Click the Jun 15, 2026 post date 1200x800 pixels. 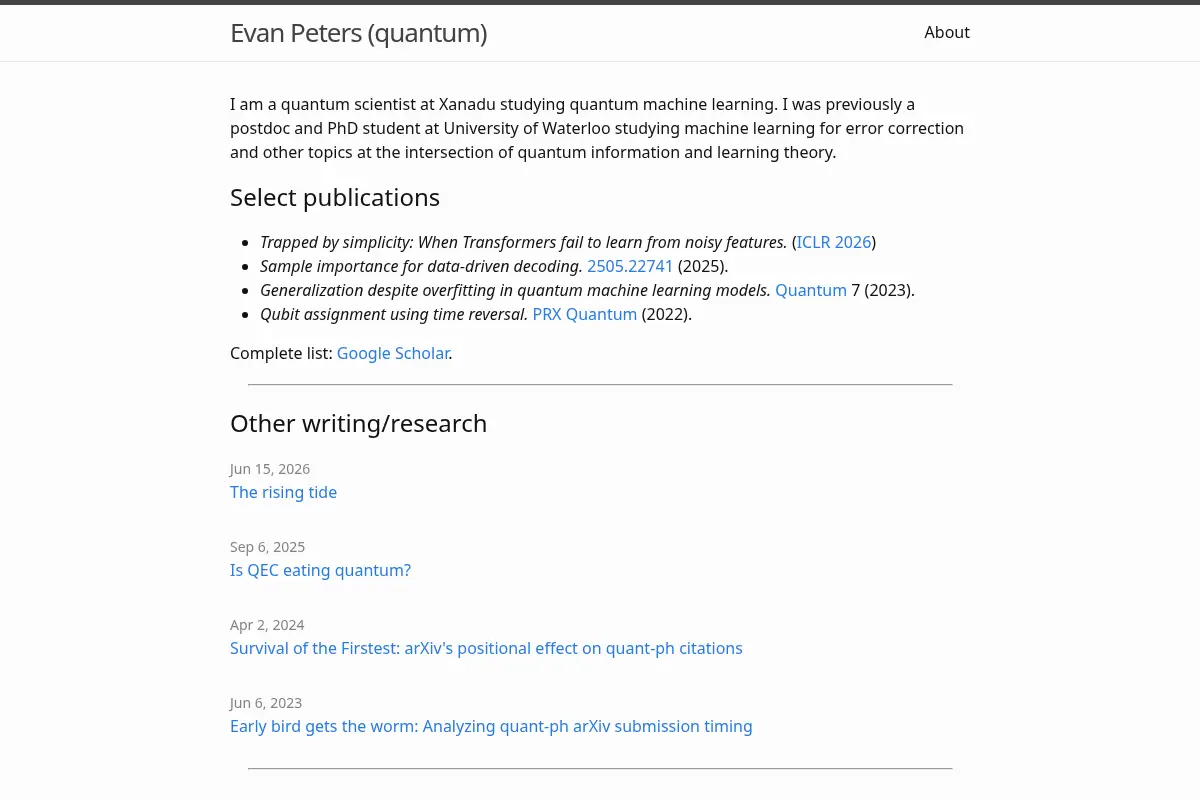click(270, 469)
